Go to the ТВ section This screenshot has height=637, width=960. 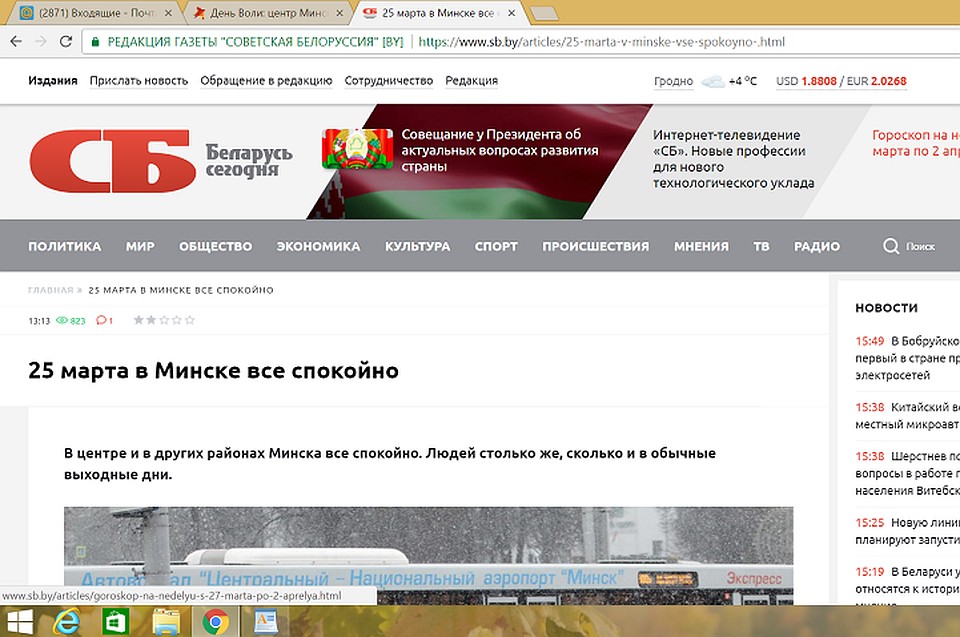pos(762,246)
